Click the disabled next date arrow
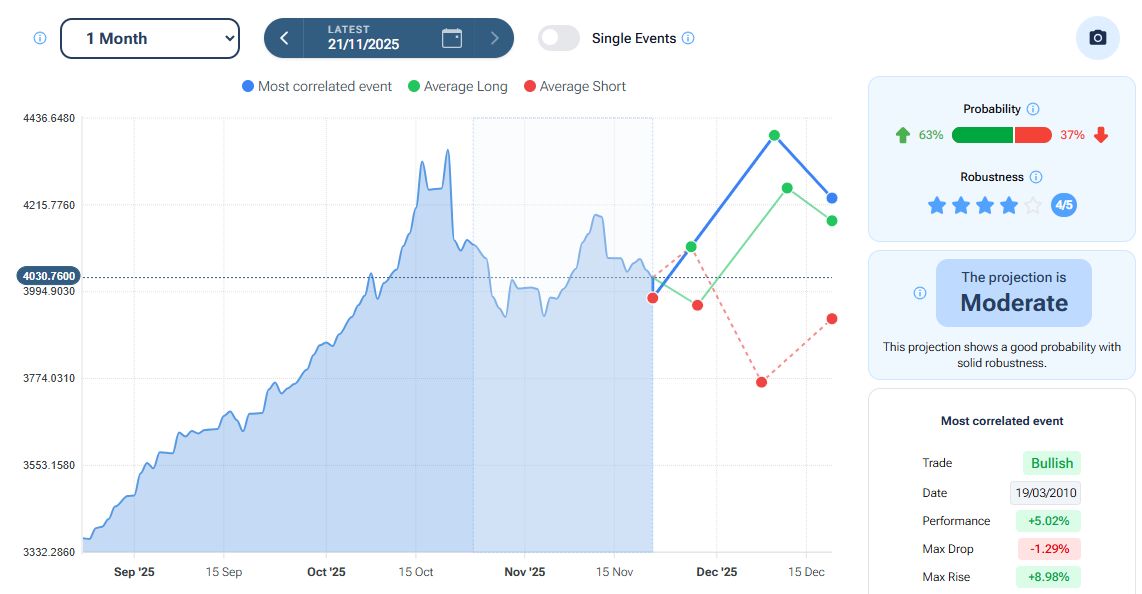1142x594 pixels. (494, 38)
